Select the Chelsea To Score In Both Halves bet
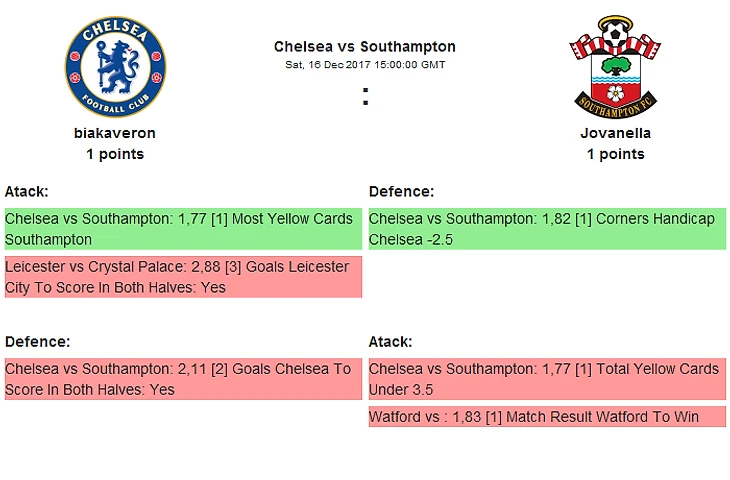The width and height of the screenshot is (730, 480). 182,379
